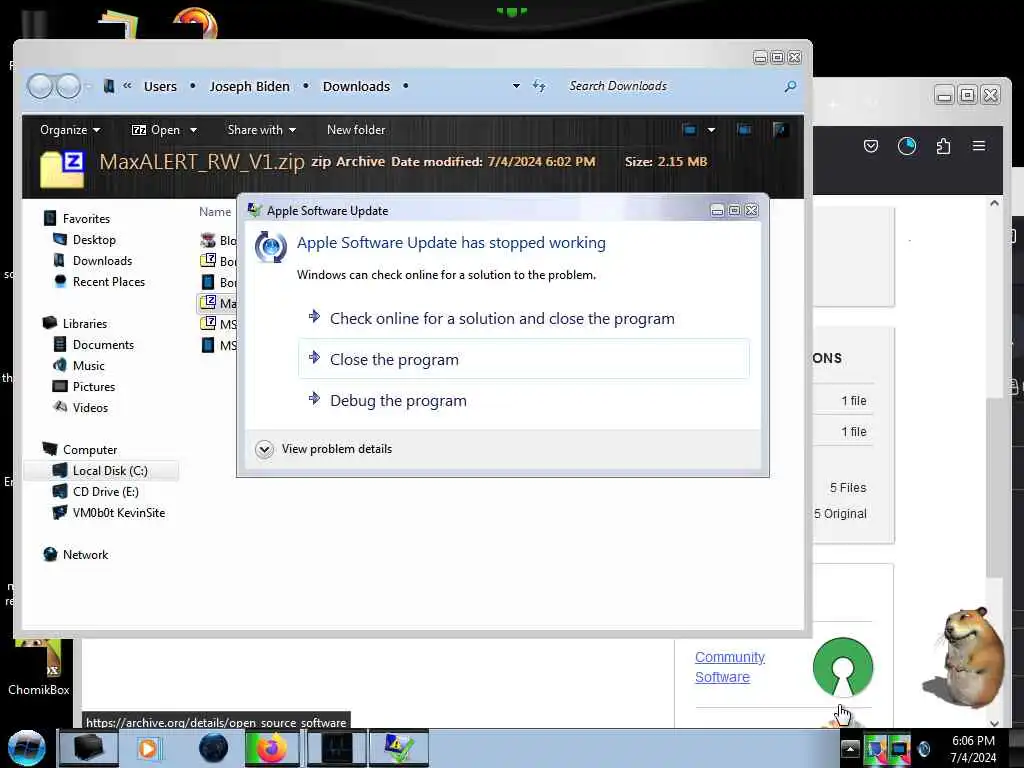Viewport: 1024px width, 768px height.
Task: Click the Downloads breadcrumb segment
Action: [x=356, y=86]
